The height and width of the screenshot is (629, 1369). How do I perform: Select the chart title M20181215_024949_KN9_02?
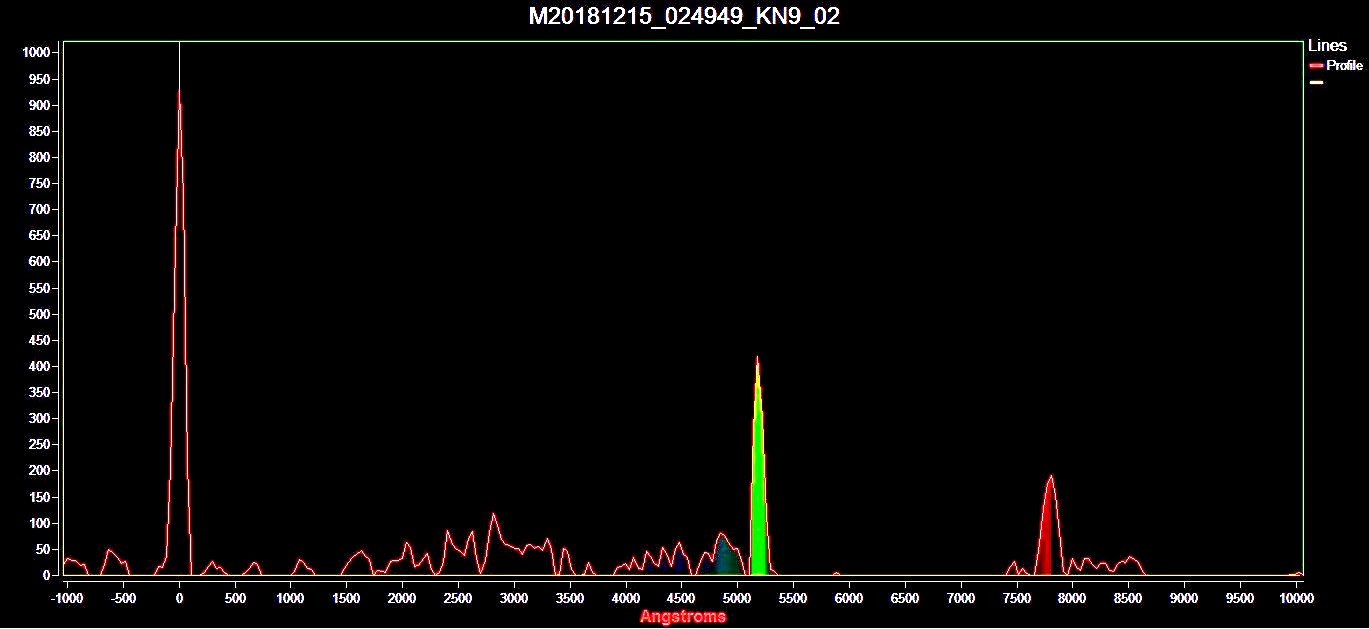(684, 17)
